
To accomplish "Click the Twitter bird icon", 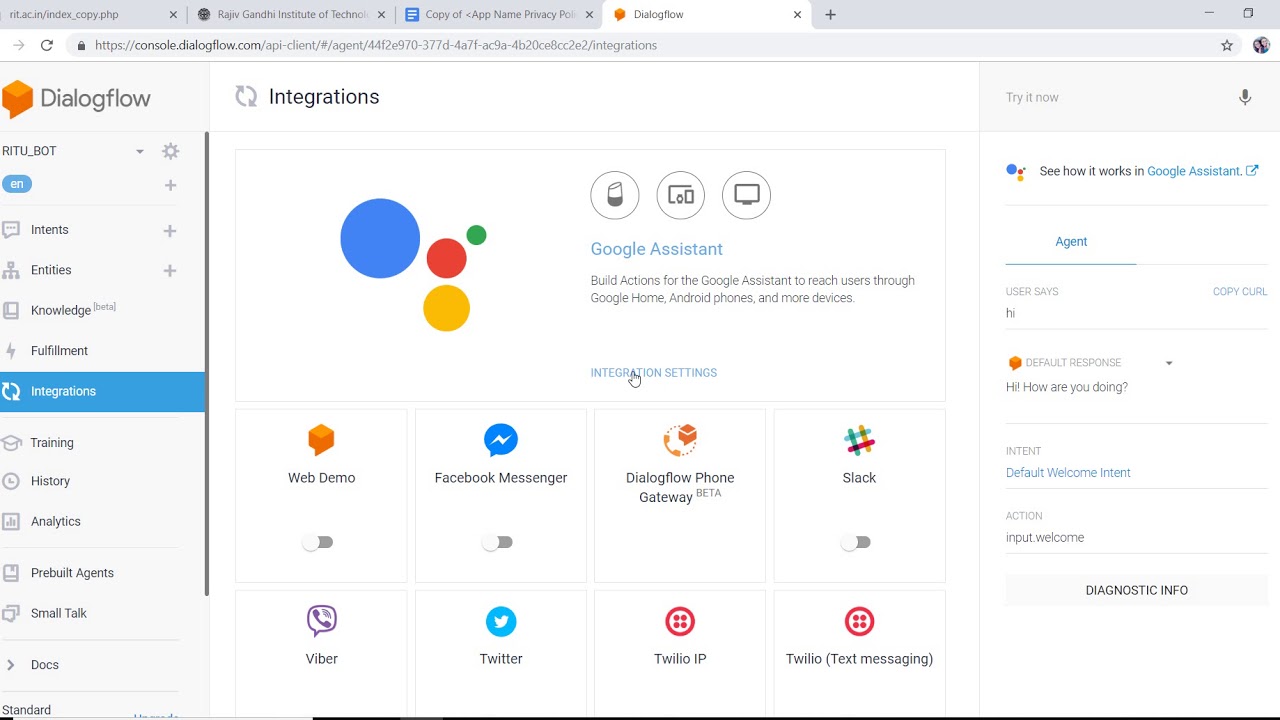I will tap(501, 621).
